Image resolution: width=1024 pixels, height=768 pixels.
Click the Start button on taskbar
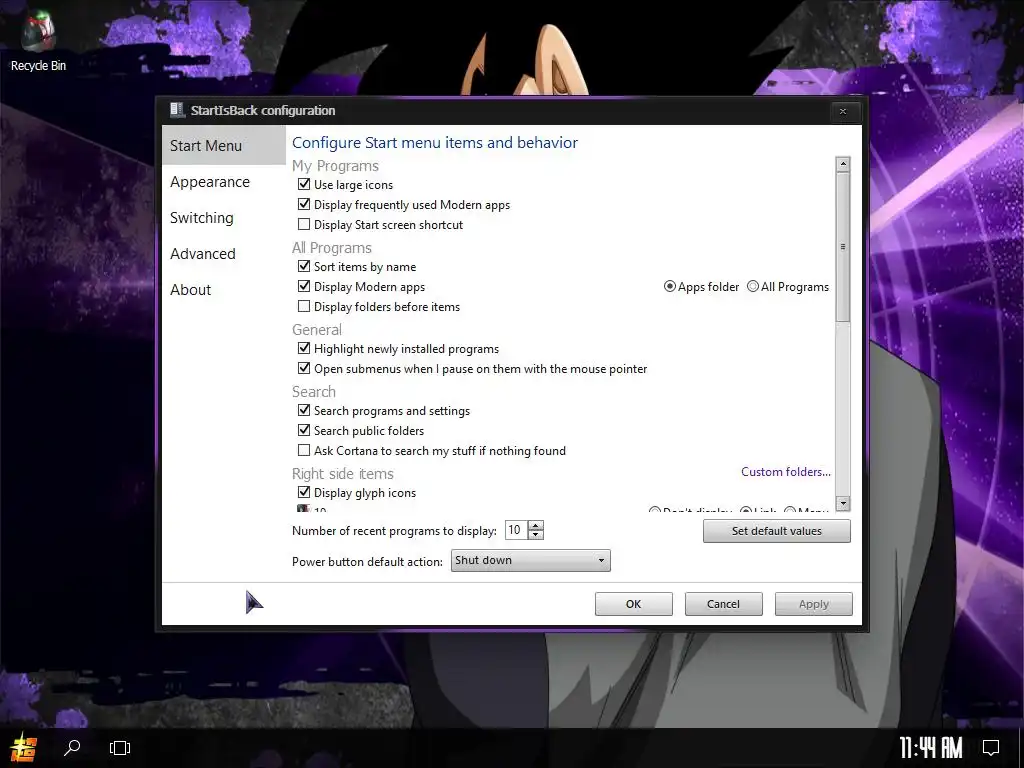[24, 747]
